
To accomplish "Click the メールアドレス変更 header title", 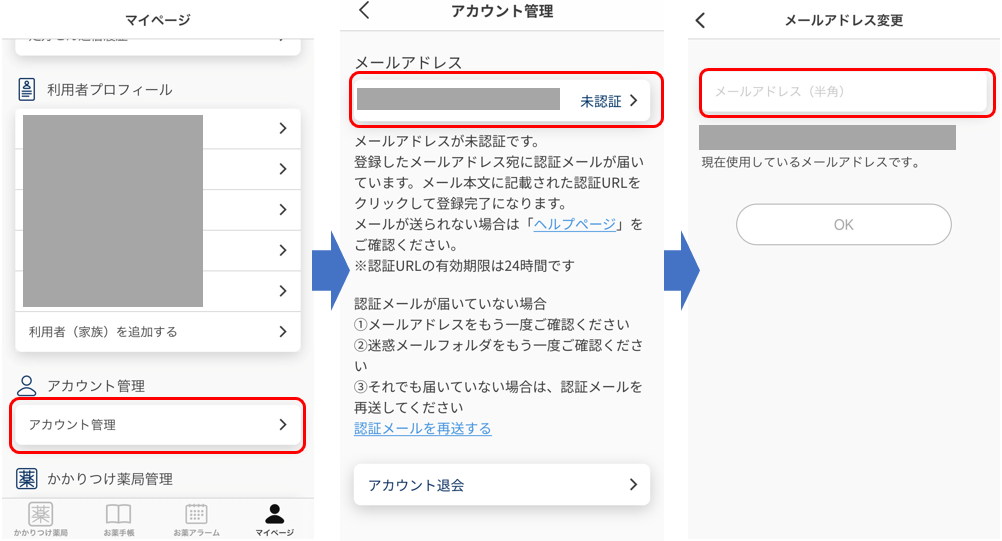I will pos(844,20).
